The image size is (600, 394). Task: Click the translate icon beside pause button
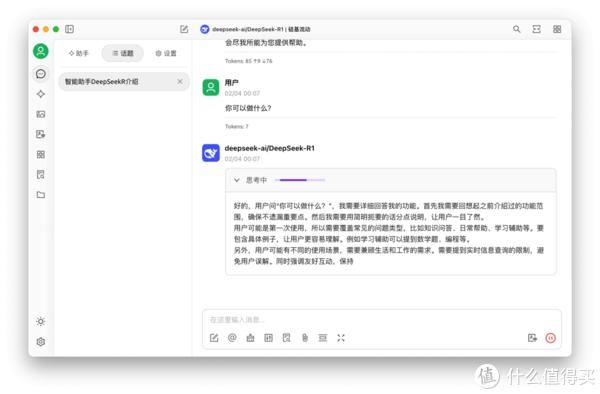coord(532,338)
